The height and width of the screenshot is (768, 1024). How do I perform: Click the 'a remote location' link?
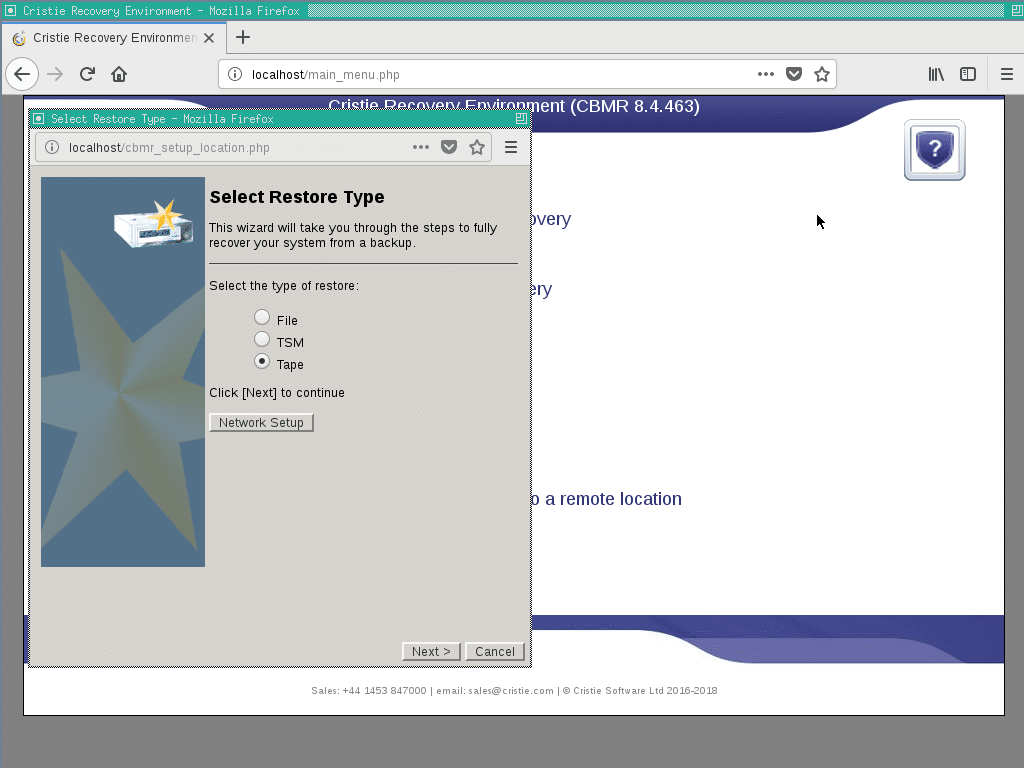coord(613,499)
